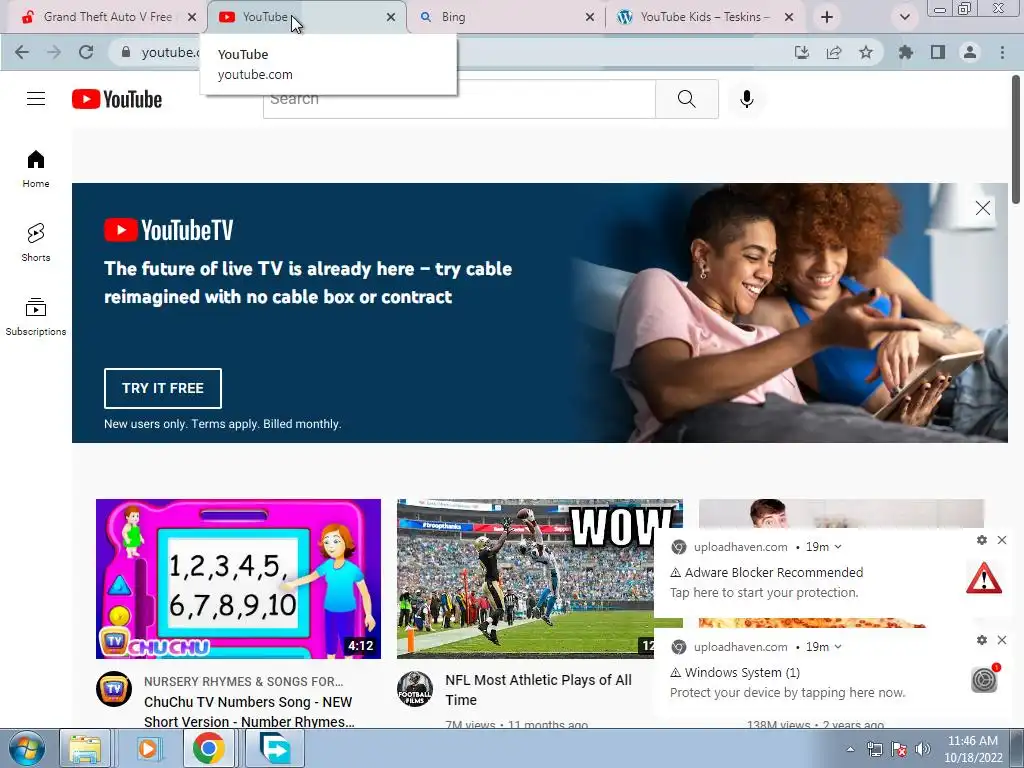This screenshot has width=1024, height=768.
Task: Open the Action Center flag icon
Action: click(x=899, y=749)
